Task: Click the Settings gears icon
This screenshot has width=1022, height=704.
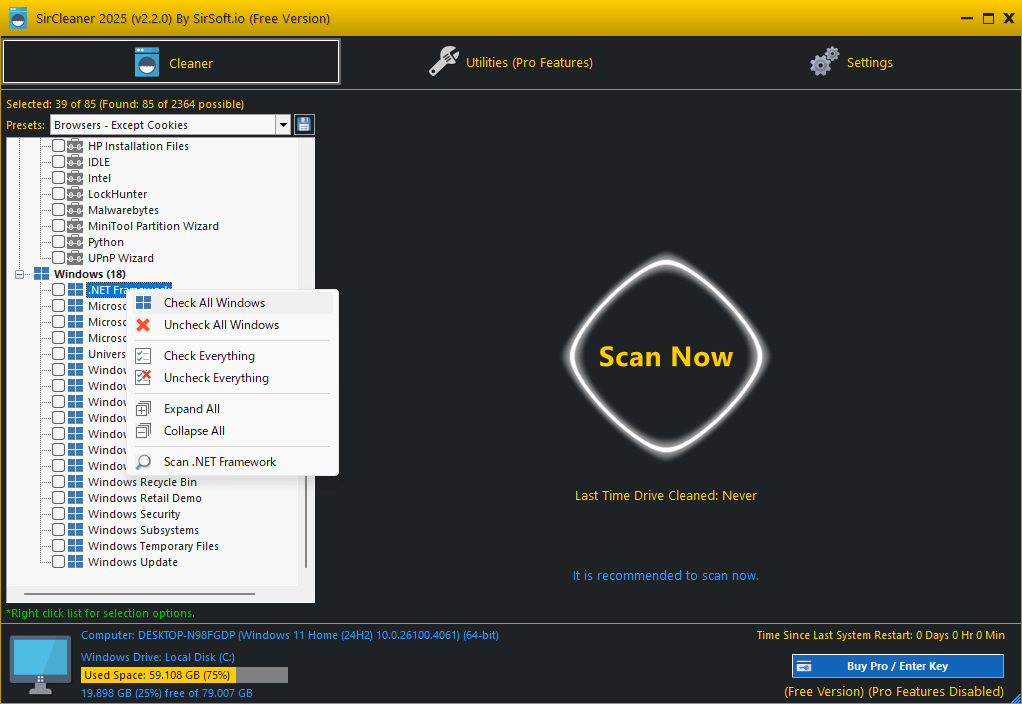Action: tap(825, 62)
